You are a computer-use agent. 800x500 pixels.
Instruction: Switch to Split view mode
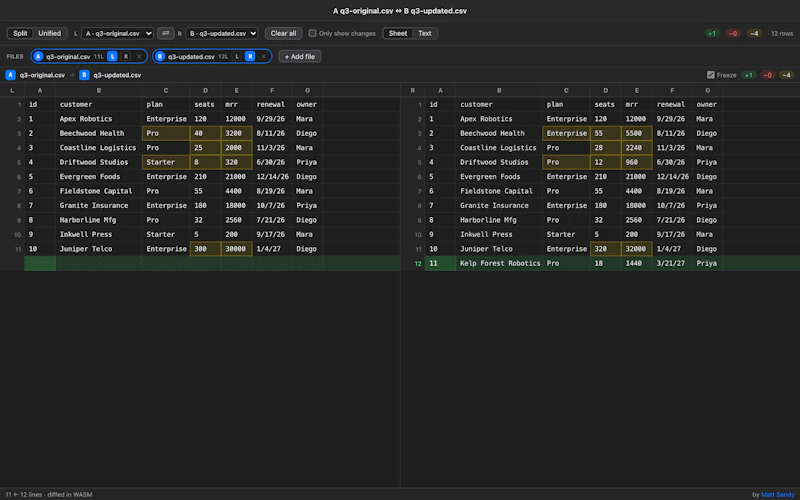(x=20, y=33)
